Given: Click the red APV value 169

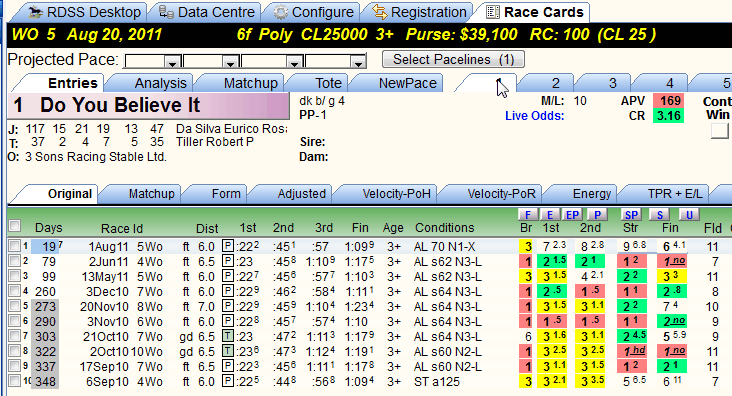Looking at the screenshot, I should click(669, 100).
